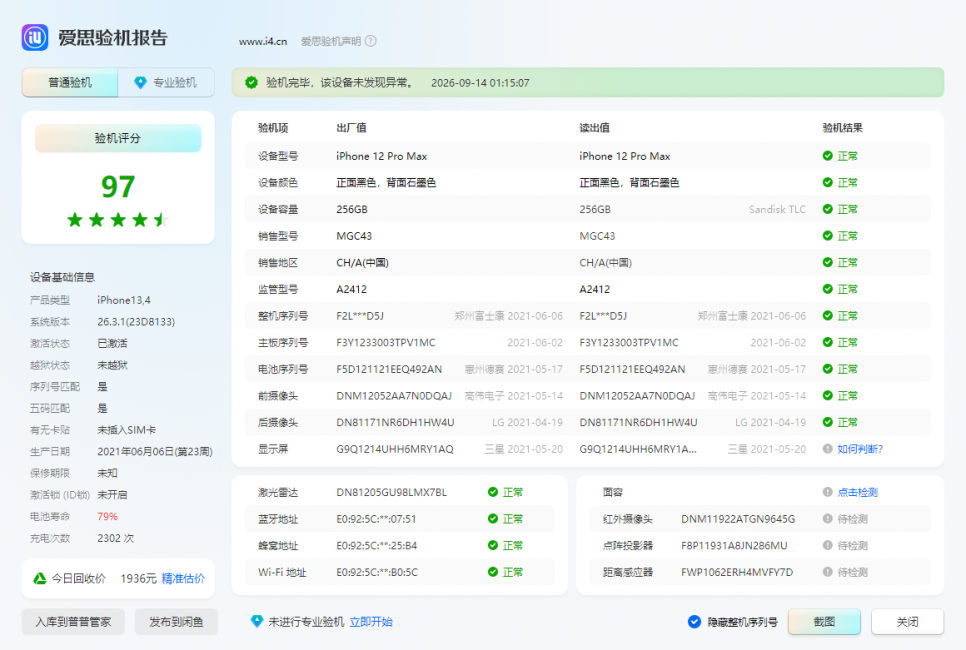Click the 出厂值 F3Y1233003TPV1MC mainboard serial
The height and width of the screenshot is (650, 966).
click(x=386, y=342)
